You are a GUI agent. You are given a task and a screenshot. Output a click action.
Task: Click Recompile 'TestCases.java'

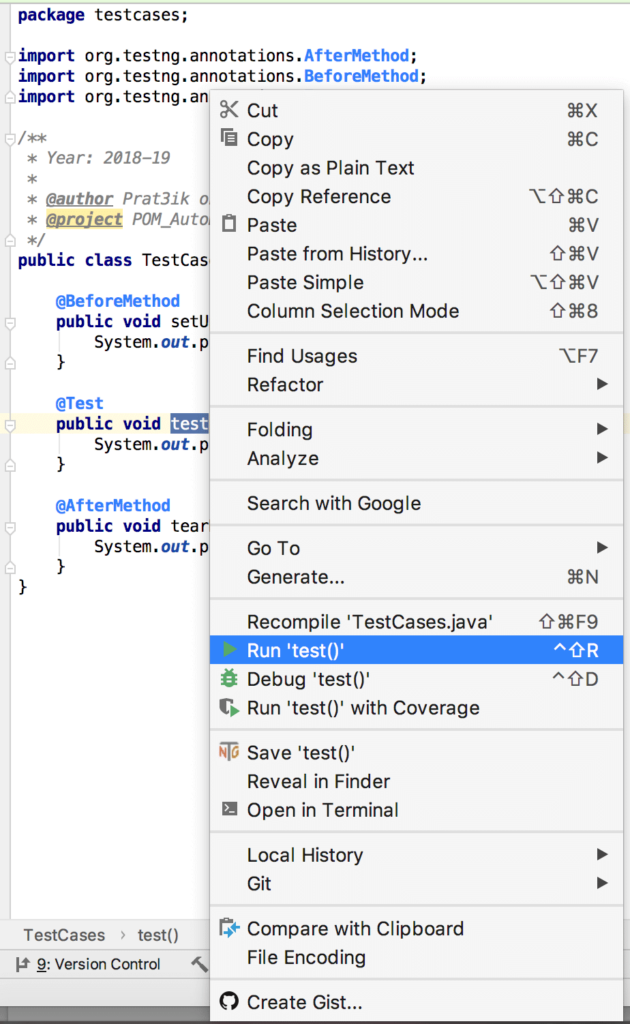pos(340,620)
